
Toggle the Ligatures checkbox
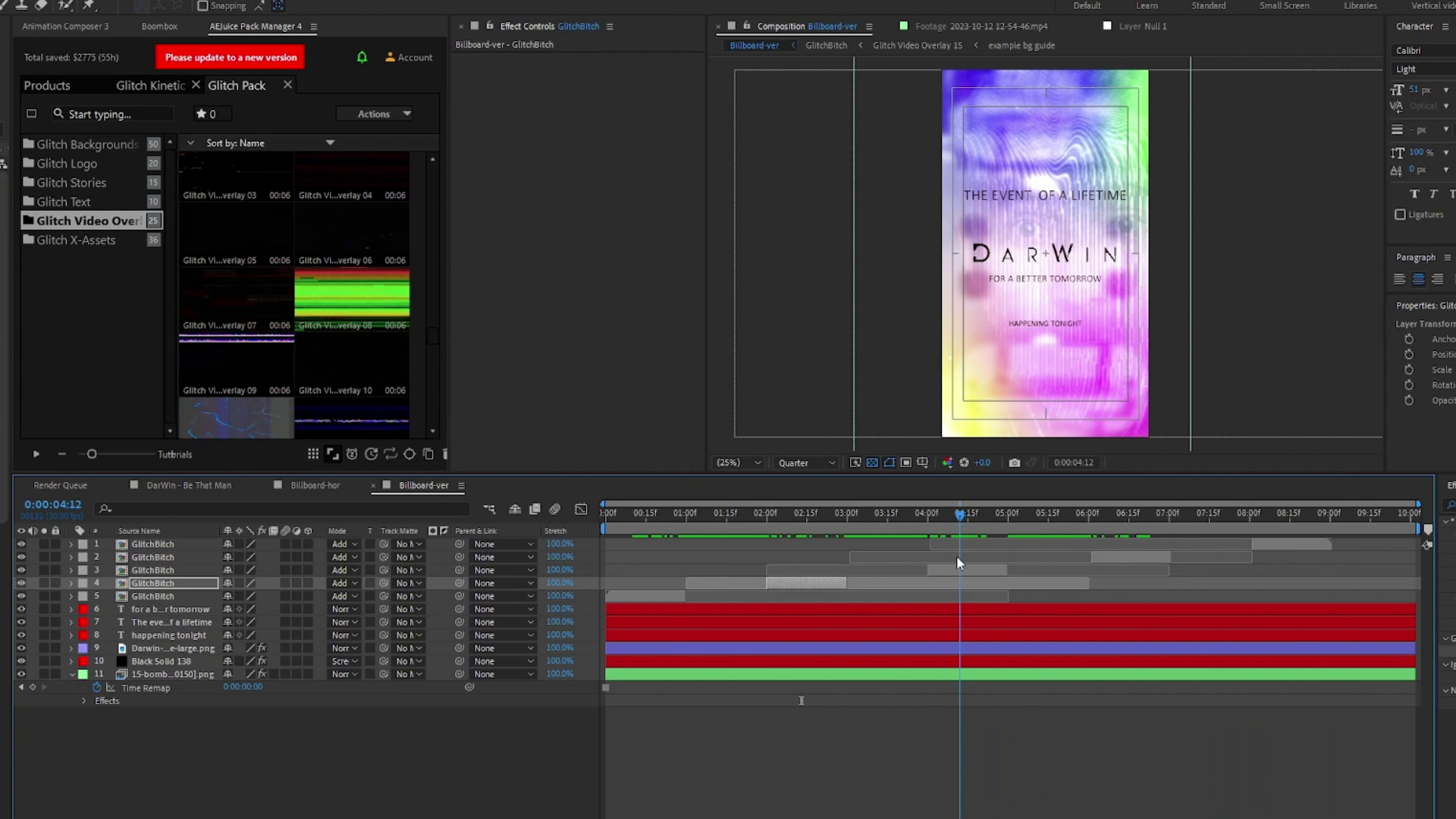coord(1400,215)
